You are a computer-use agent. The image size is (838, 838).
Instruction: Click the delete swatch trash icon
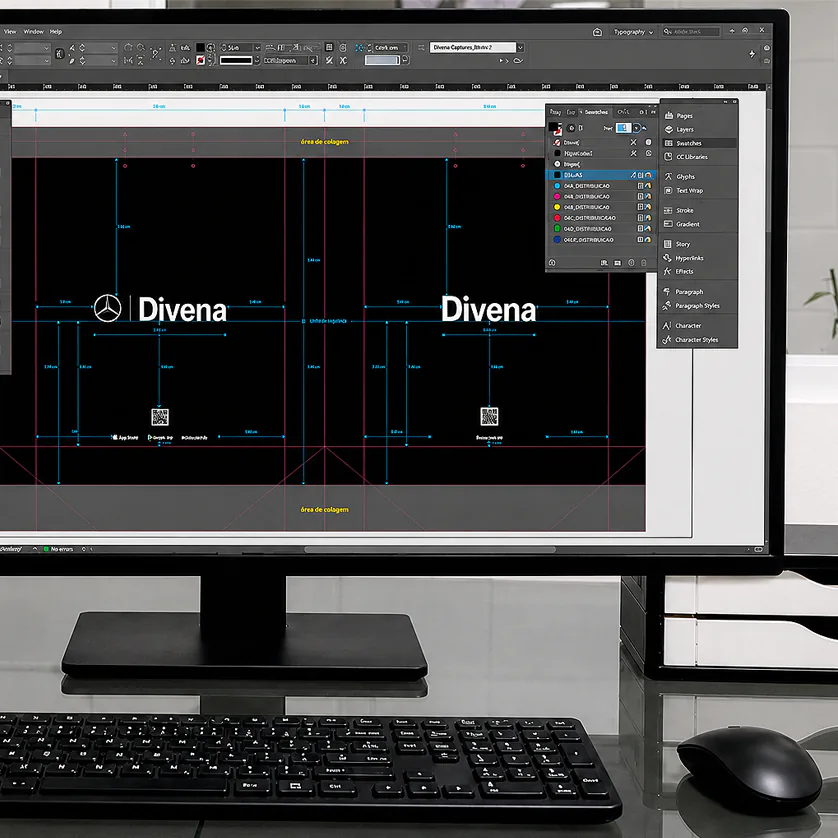click(x=644, y=263)
